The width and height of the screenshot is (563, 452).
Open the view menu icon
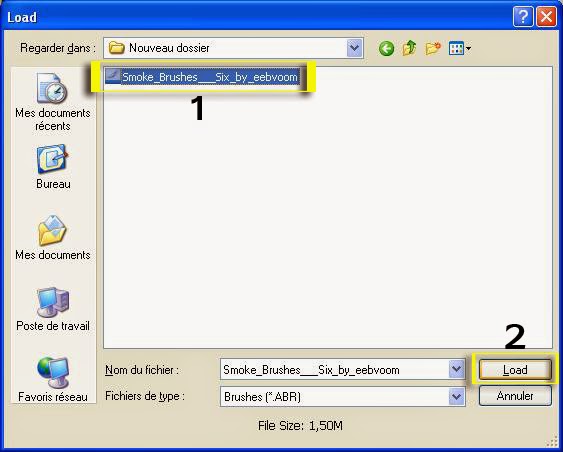point(460,48)
